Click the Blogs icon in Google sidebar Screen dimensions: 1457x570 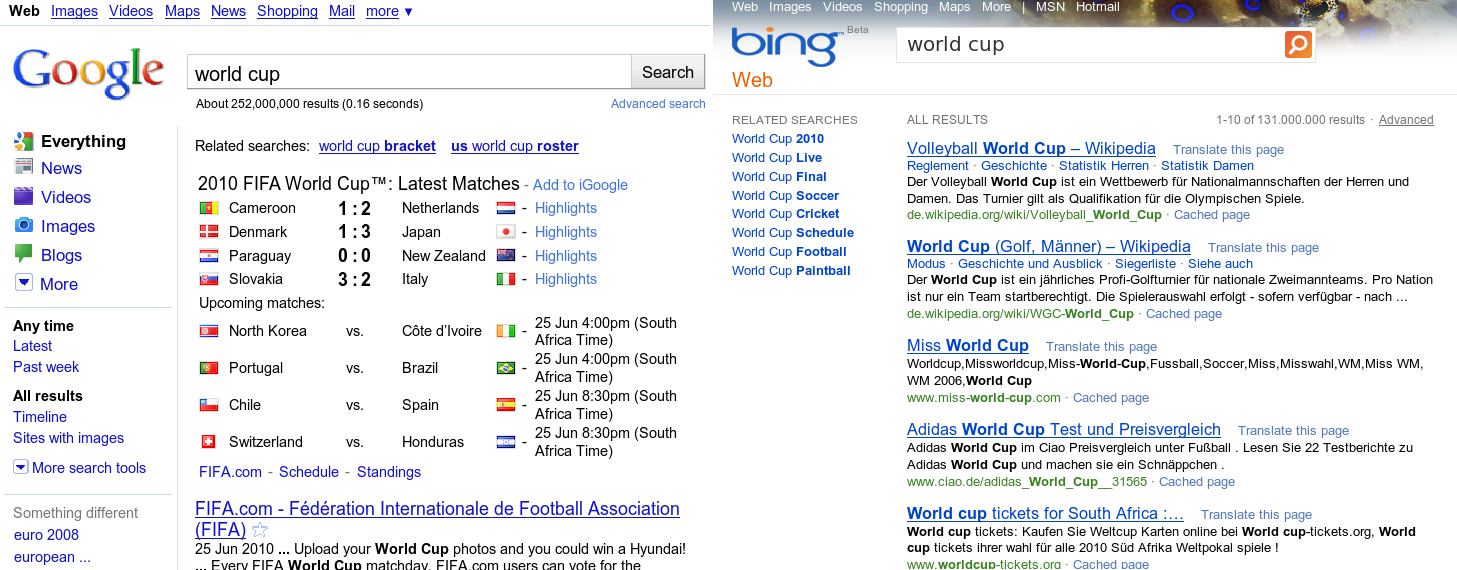[x=23, y=255]
